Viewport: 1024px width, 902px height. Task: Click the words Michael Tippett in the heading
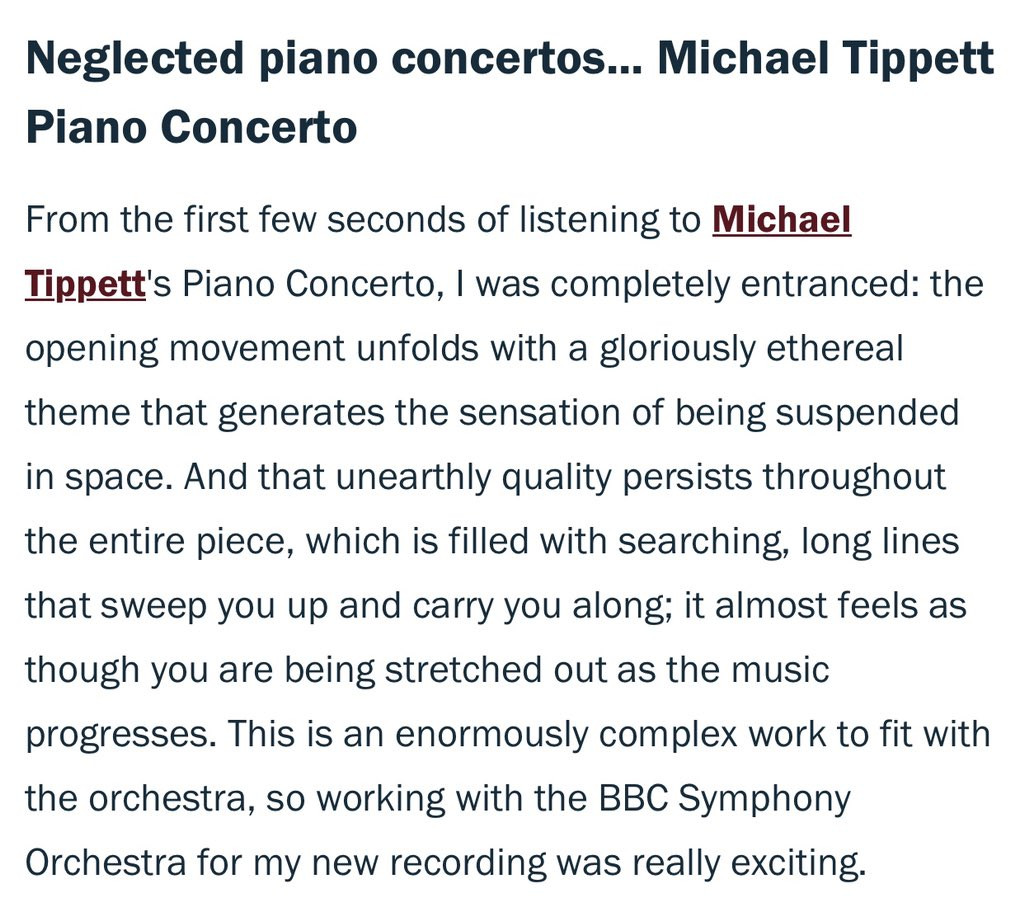(x=825, y=57)
